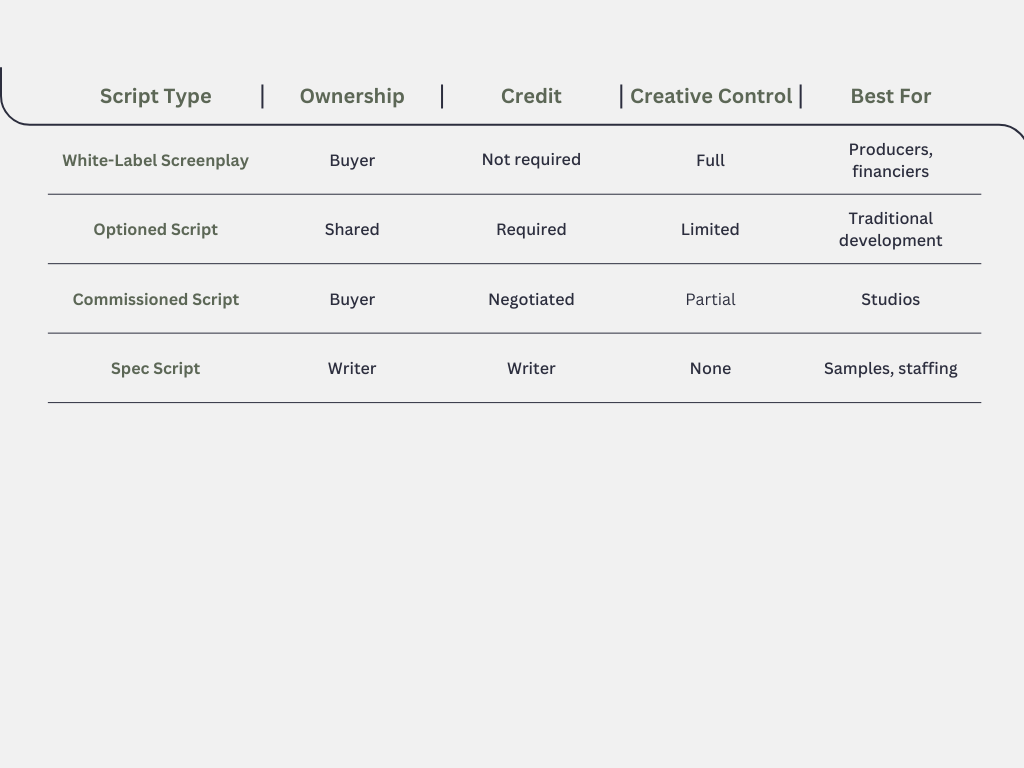Image resolution: width=1024 pixels, height=768 pixels.
Task: Click the Writer ownership cell
Action: [x=351, y=368]
